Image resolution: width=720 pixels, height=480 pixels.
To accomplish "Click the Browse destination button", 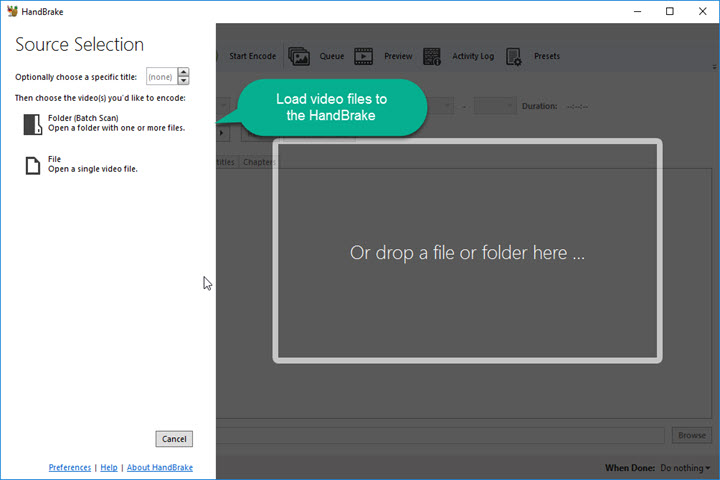I will point(692,435).
